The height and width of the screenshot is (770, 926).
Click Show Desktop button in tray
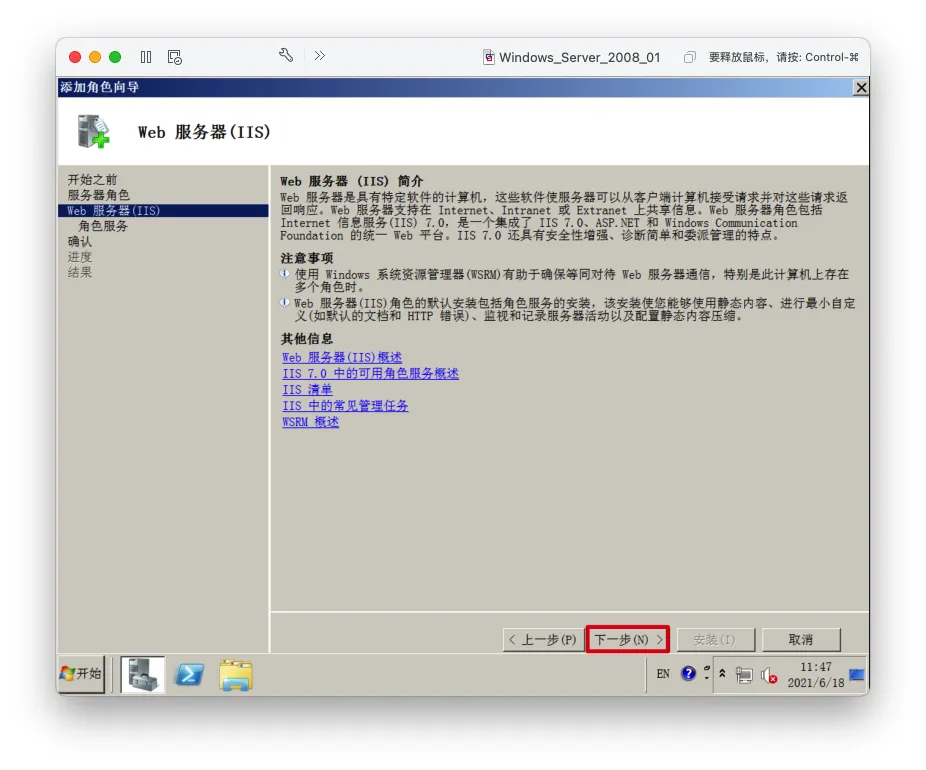(x=857, y=674)
